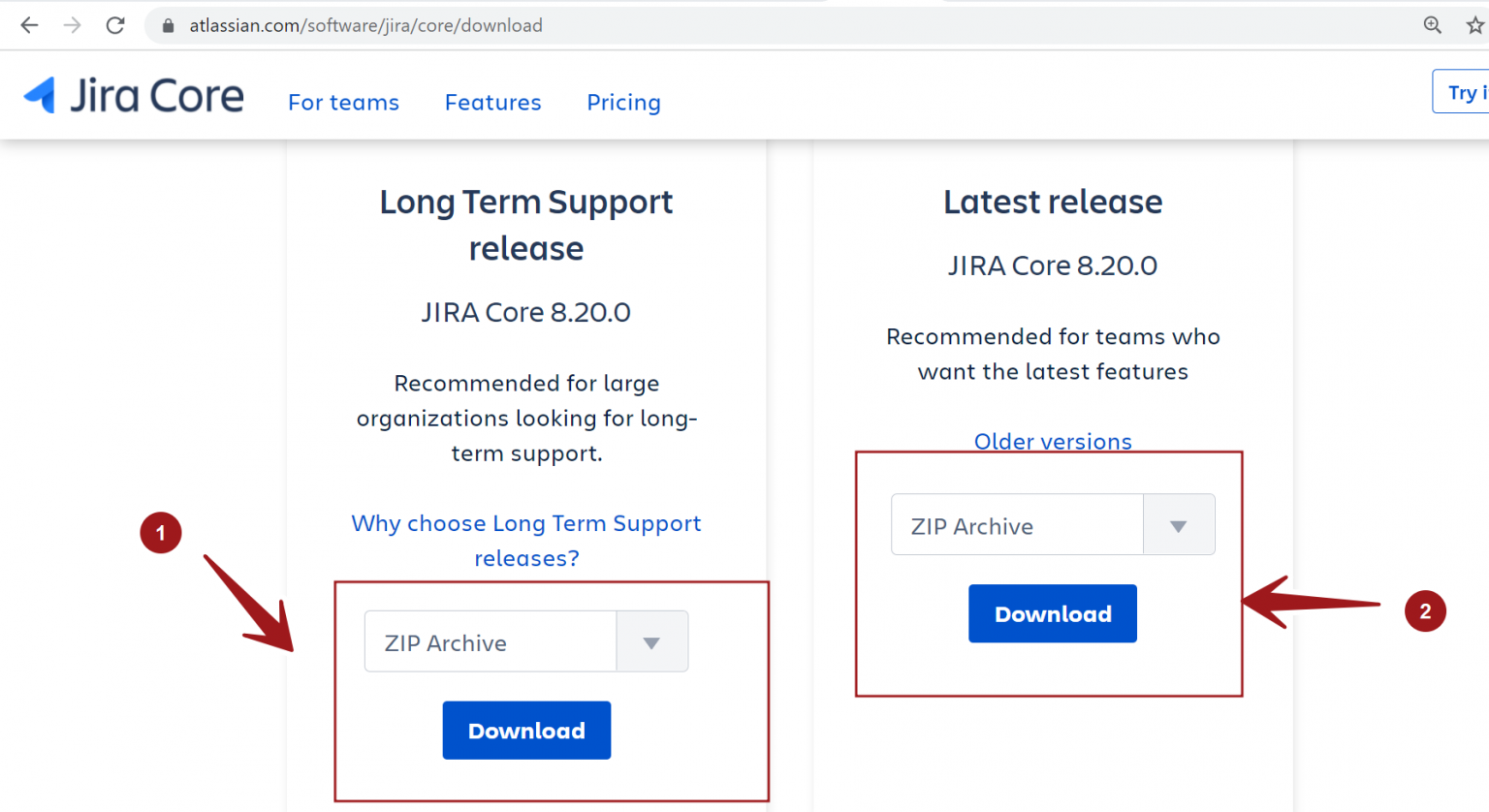
Task: Open the ZIP Archive dropdown under Latest release
Action: 1053,524
